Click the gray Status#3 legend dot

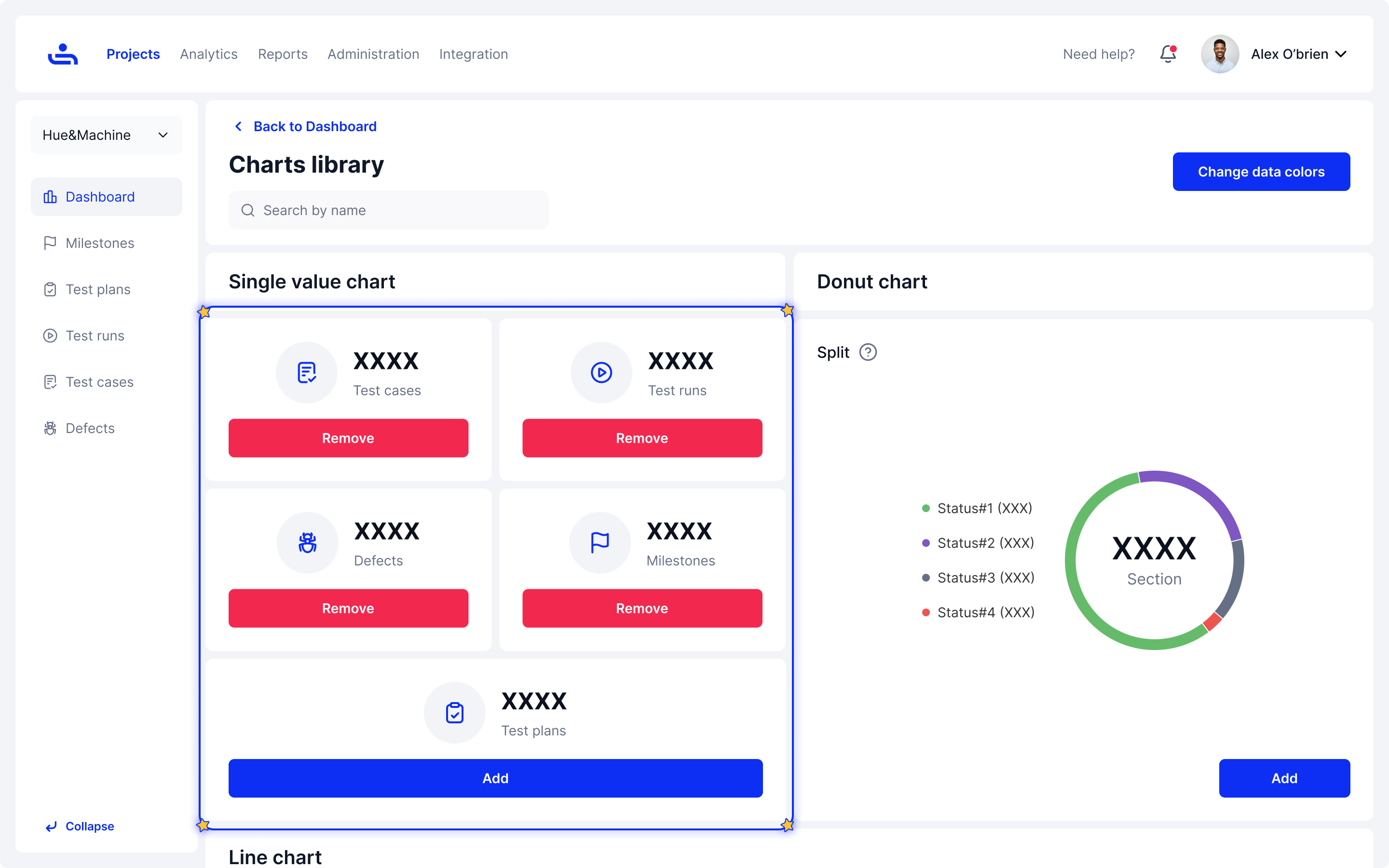925,578
